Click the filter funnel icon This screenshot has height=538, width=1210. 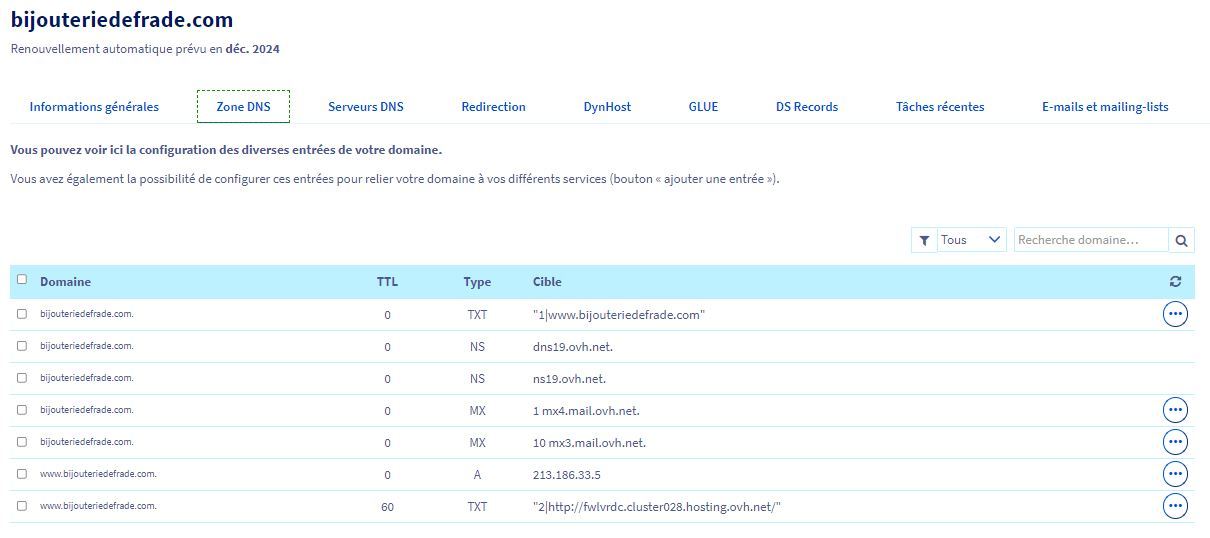point(924,240)
